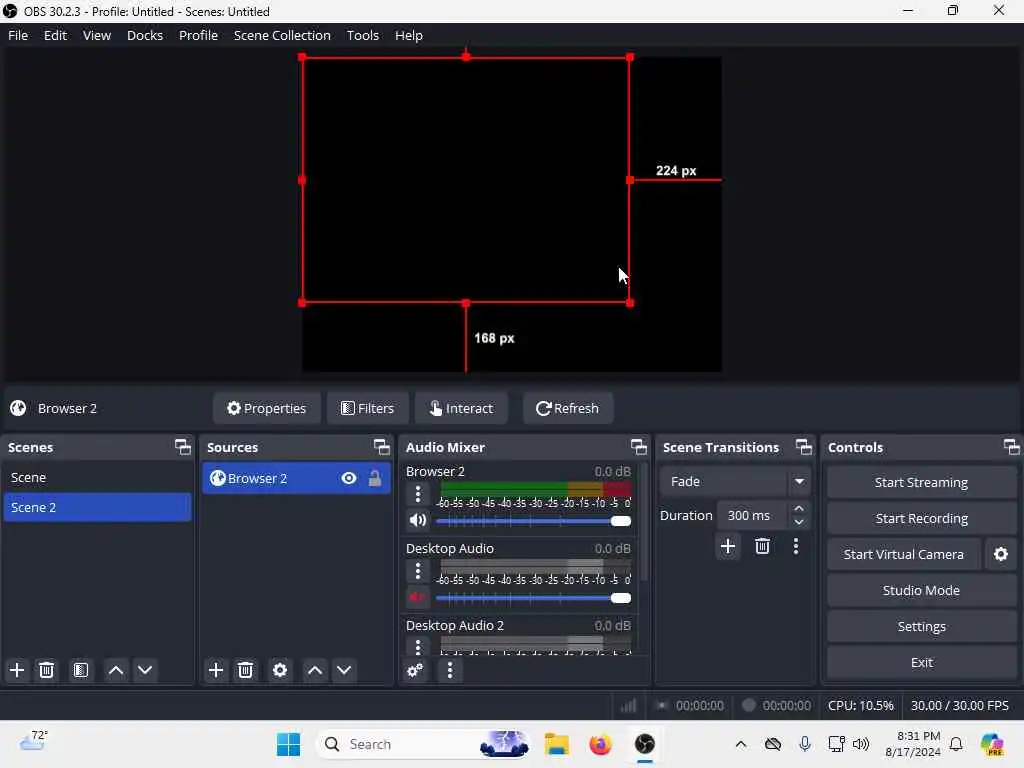1024x768 pixels.
Task: Toggle Studio Mode
Action: tap(921, 590)
